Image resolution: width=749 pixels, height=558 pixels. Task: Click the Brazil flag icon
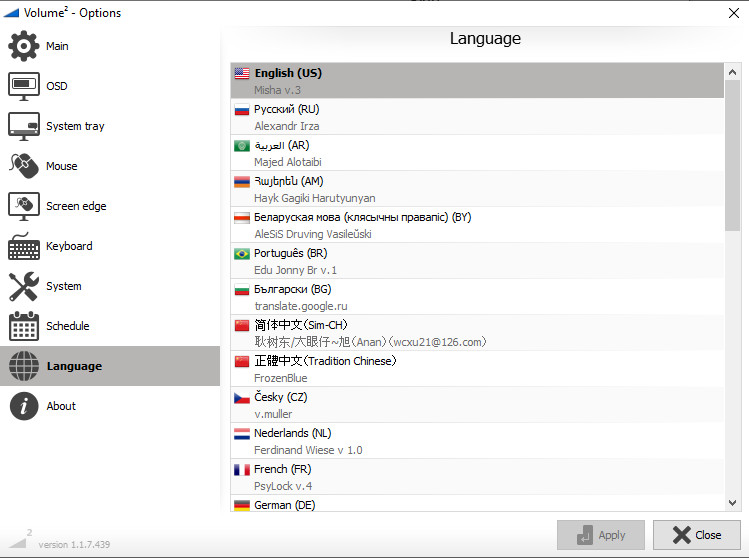[x=241, y=254]
